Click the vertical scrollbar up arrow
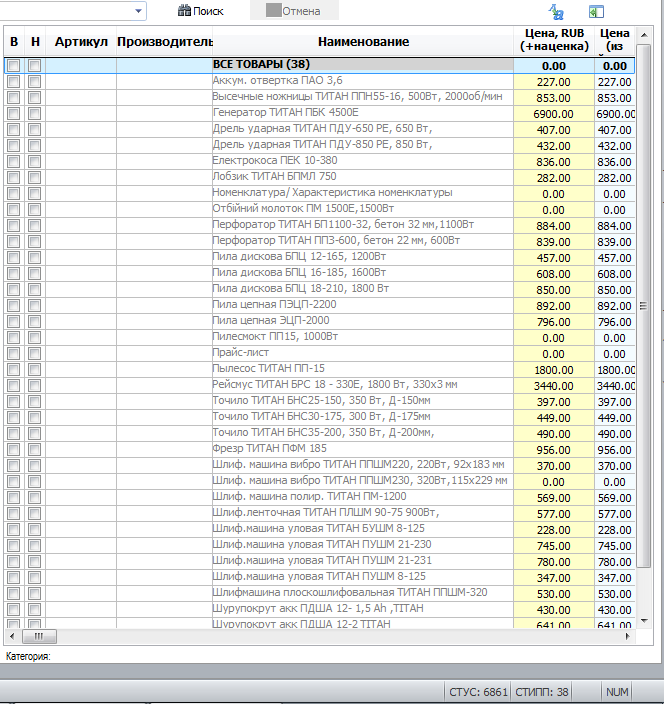The height and width of the screenshot is (704, 664). click(x=644, y=35)
